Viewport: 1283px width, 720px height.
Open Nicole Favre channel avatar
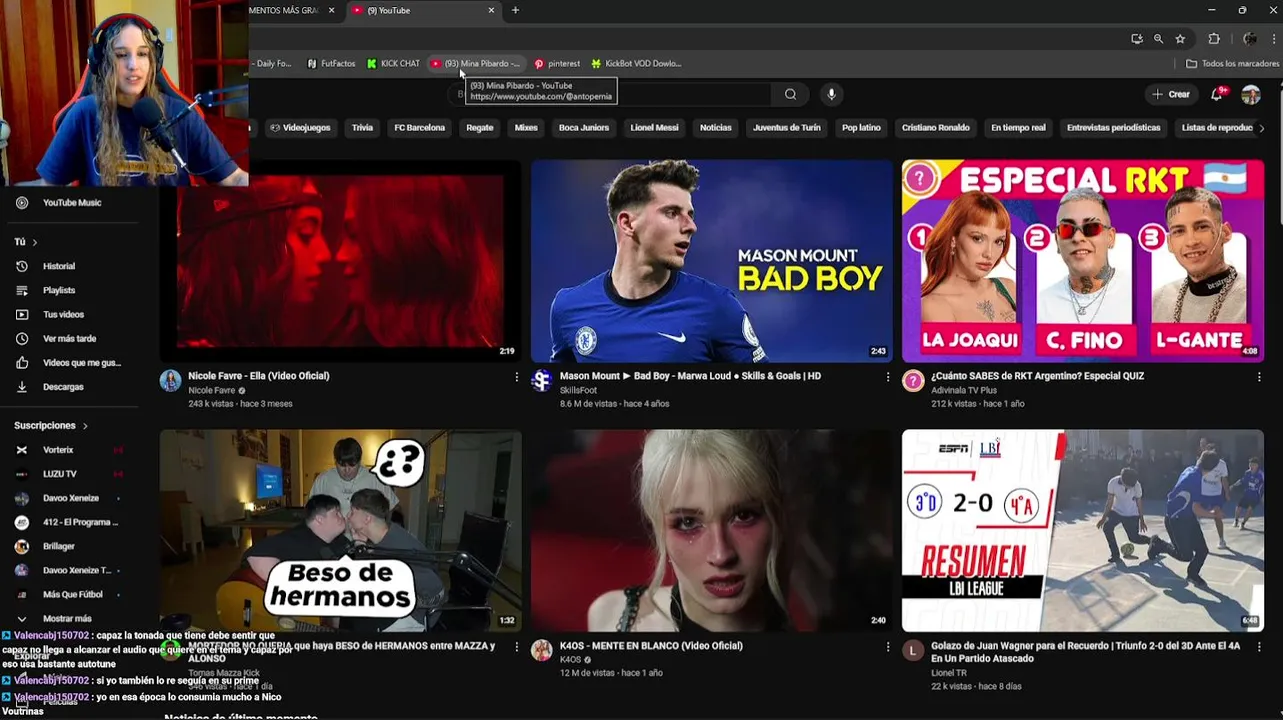point(170,380)
